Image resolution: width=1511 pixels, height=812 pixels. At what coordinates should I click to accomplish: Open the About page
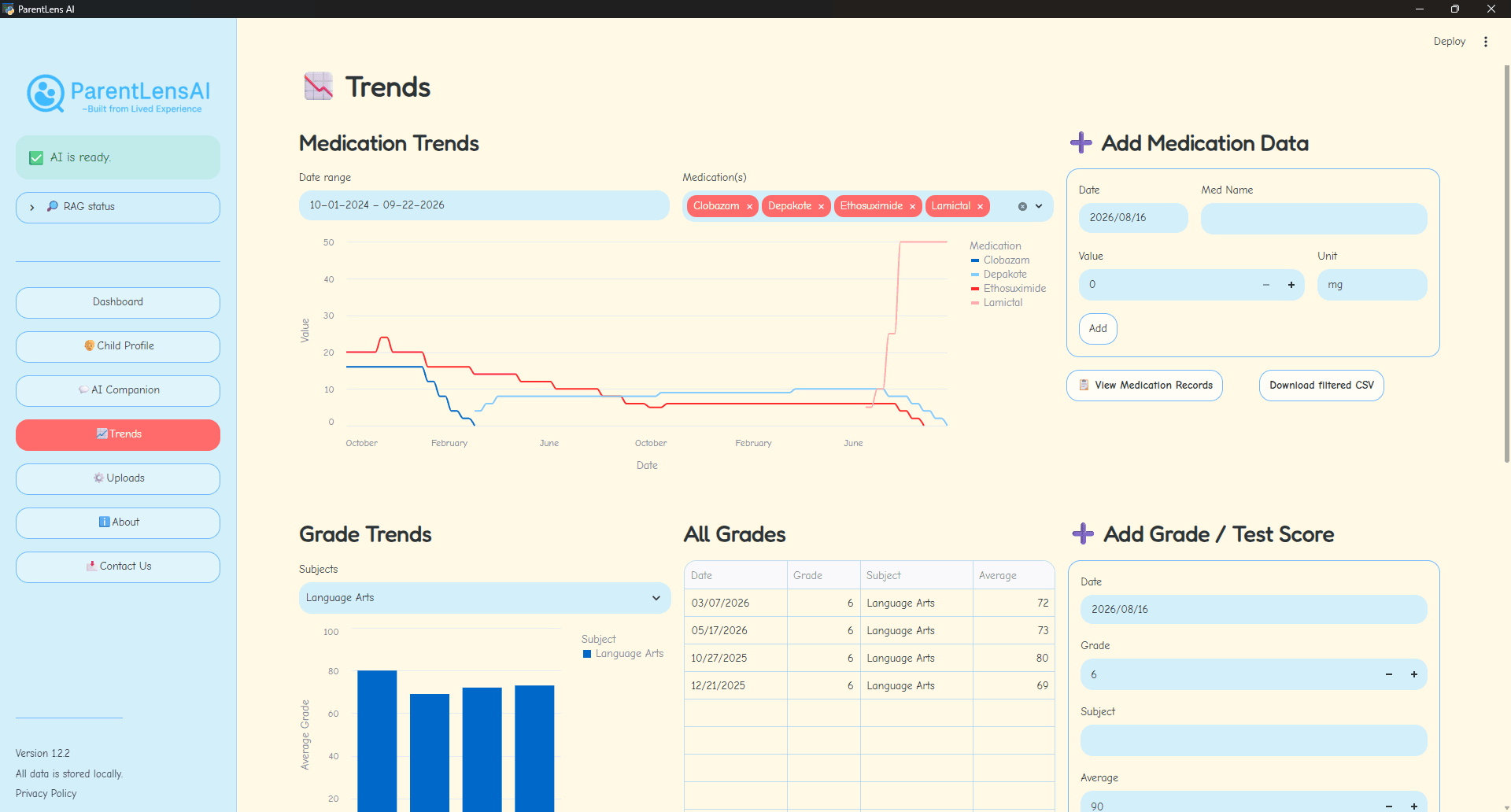coord(118,522)
